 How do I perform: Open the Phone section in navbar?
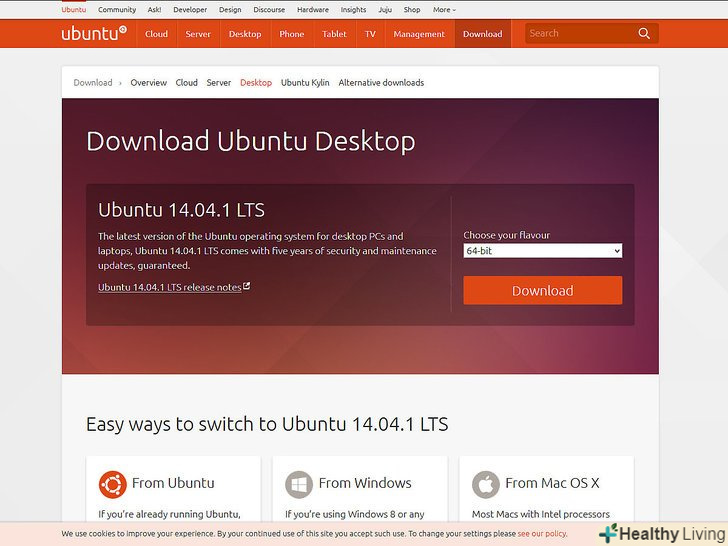[x=292, y=34]
